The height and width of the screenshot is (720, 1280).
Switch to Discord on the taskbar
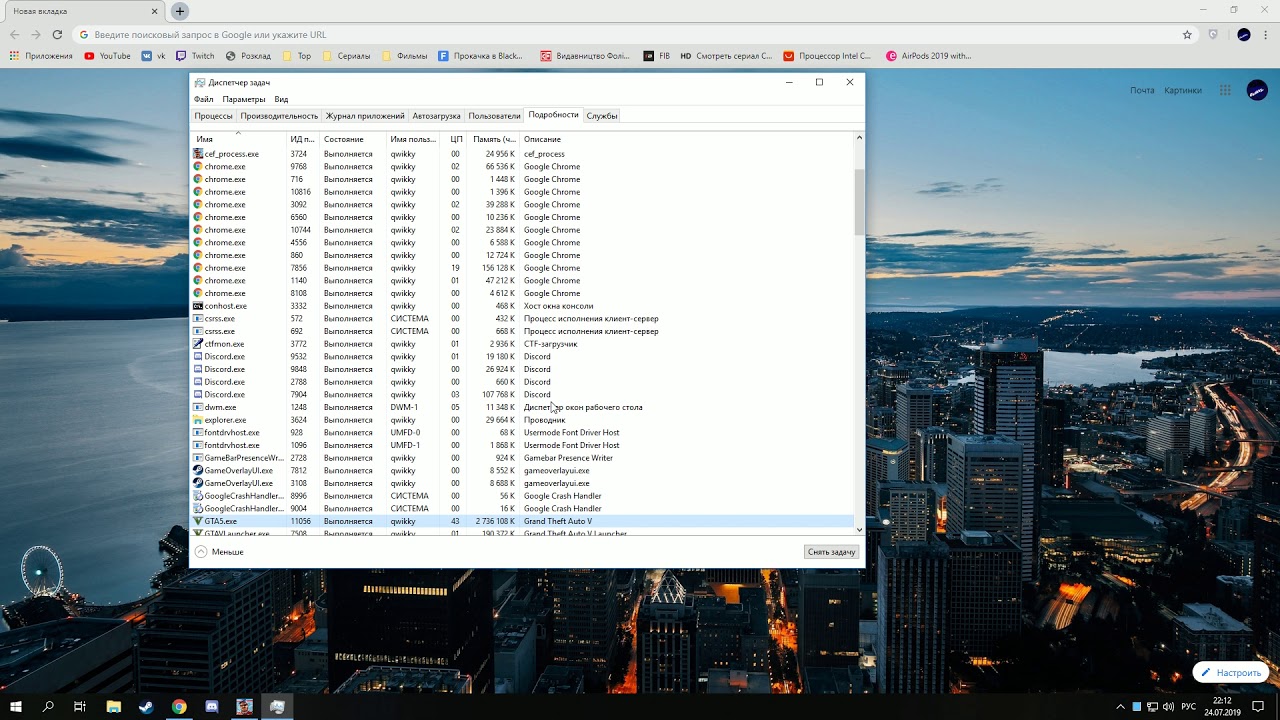[212, 707]
